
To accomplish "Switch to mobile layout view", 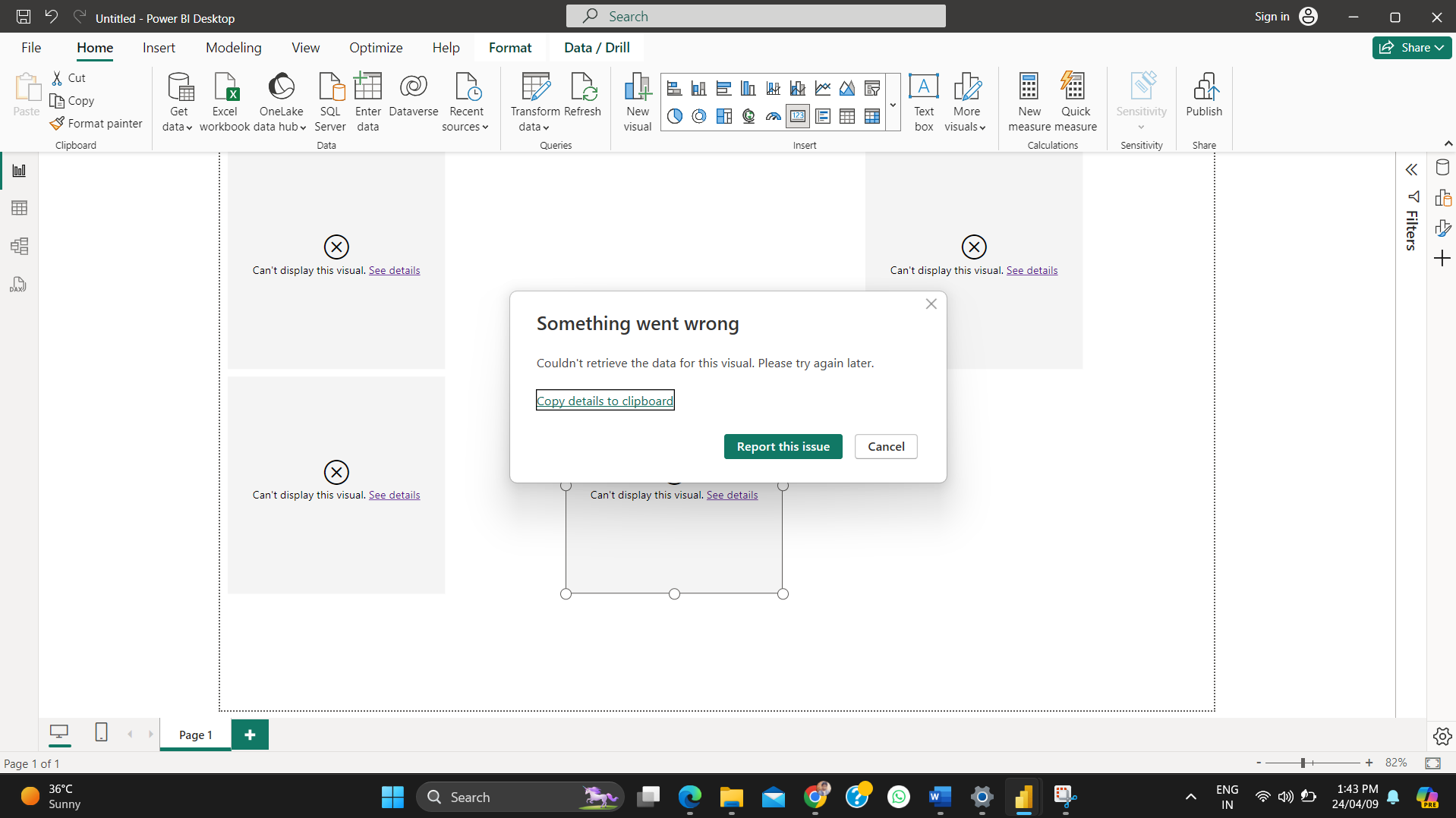I will [101, 732].
